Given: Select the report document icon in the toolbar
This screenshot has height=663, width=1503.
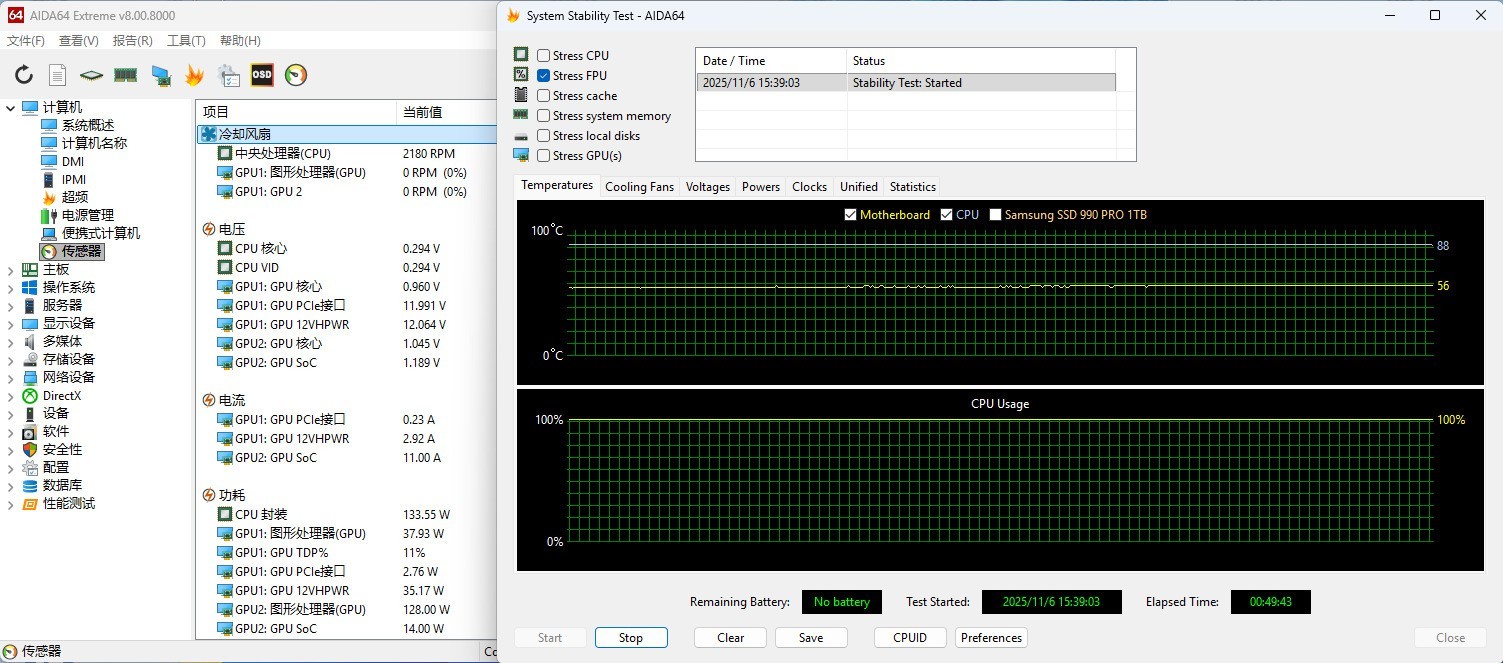Looking at the screenshot, I should (x=57, y=75).
